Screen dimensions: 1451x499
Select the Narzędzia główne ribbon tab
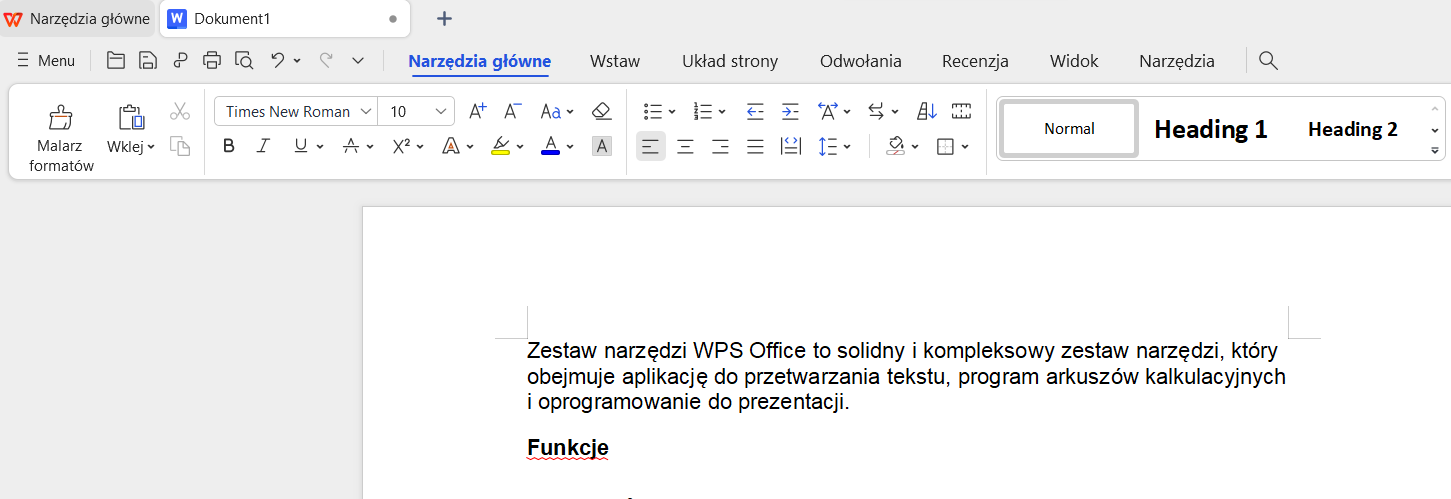click(480, 61)
